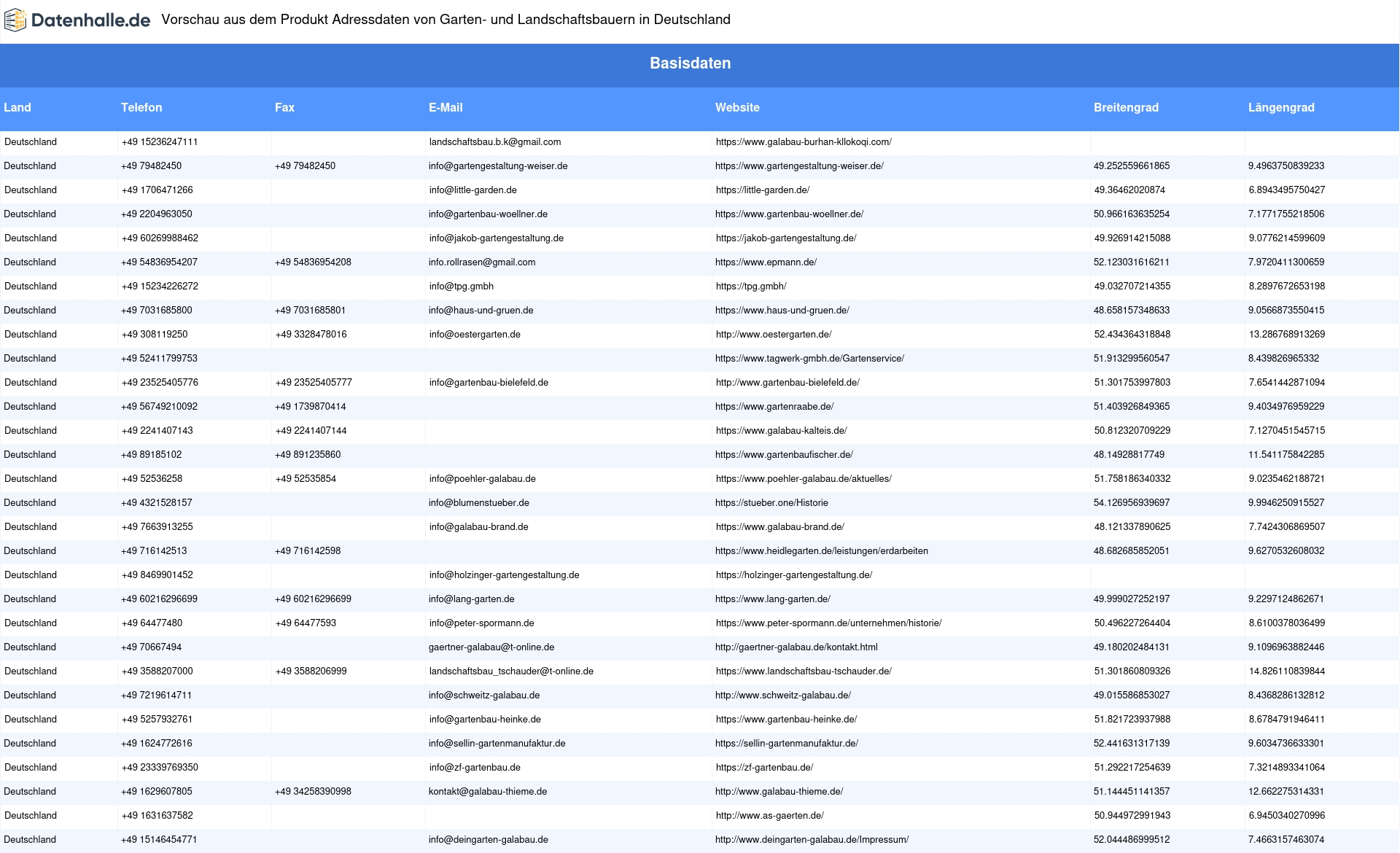Screen dimensions: 1400x853
Task: Select the Fax column header
Action: pos(284,107)
